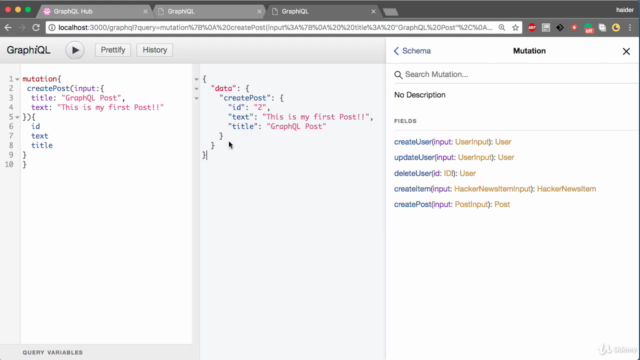
Task: Open a new browser tab
Action: pos(391,12)
